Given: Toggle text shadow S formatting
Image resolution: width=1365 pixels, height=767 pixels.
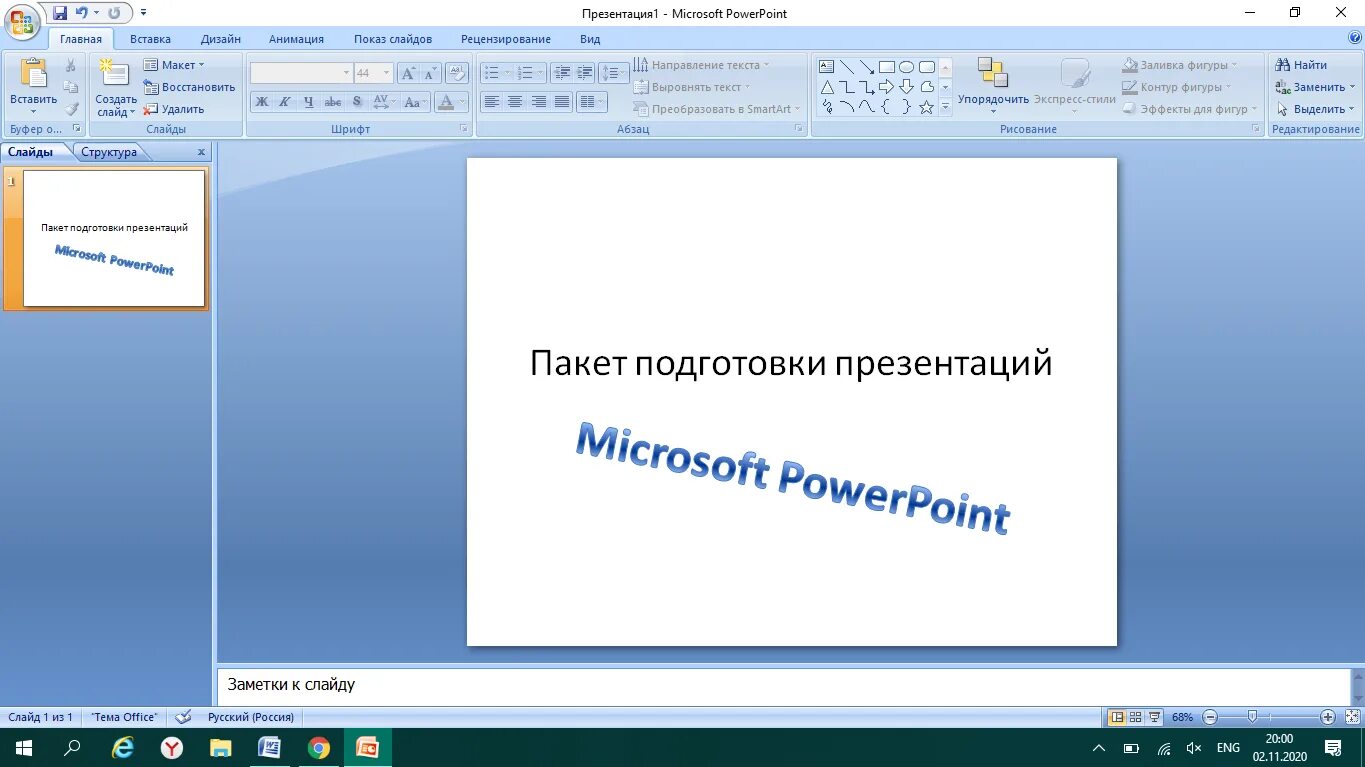Looking at the screenshot, I should (x=357, y=102).
